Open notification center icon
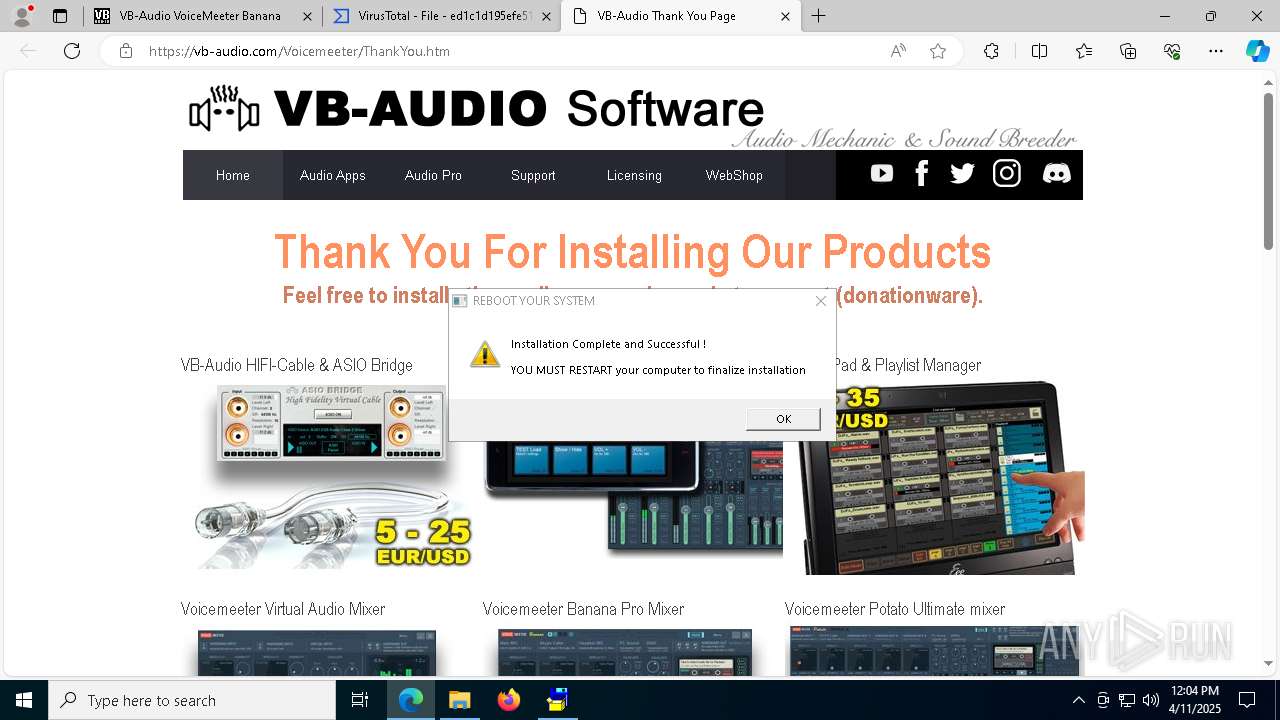1280x720 pixels. tap(1247, 700)
